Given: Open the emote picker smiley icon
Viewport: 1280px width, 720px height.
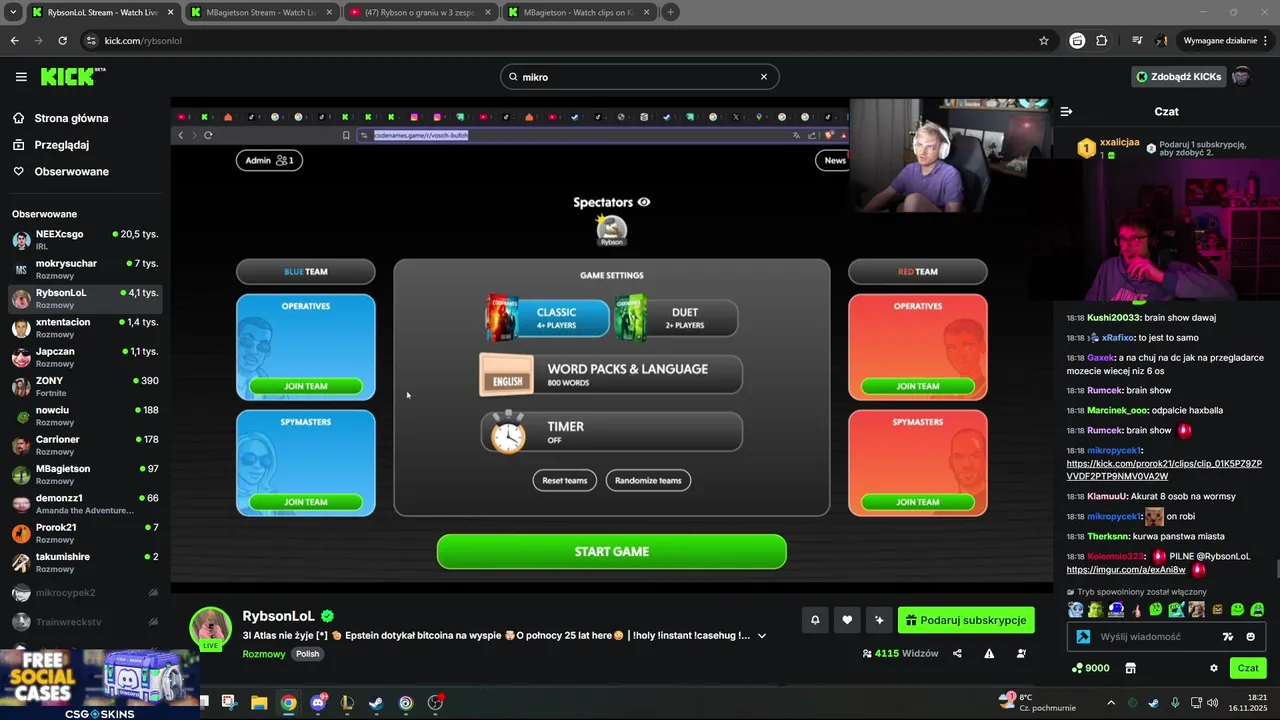Looking at the screenshot, I should coord(1250,637).
